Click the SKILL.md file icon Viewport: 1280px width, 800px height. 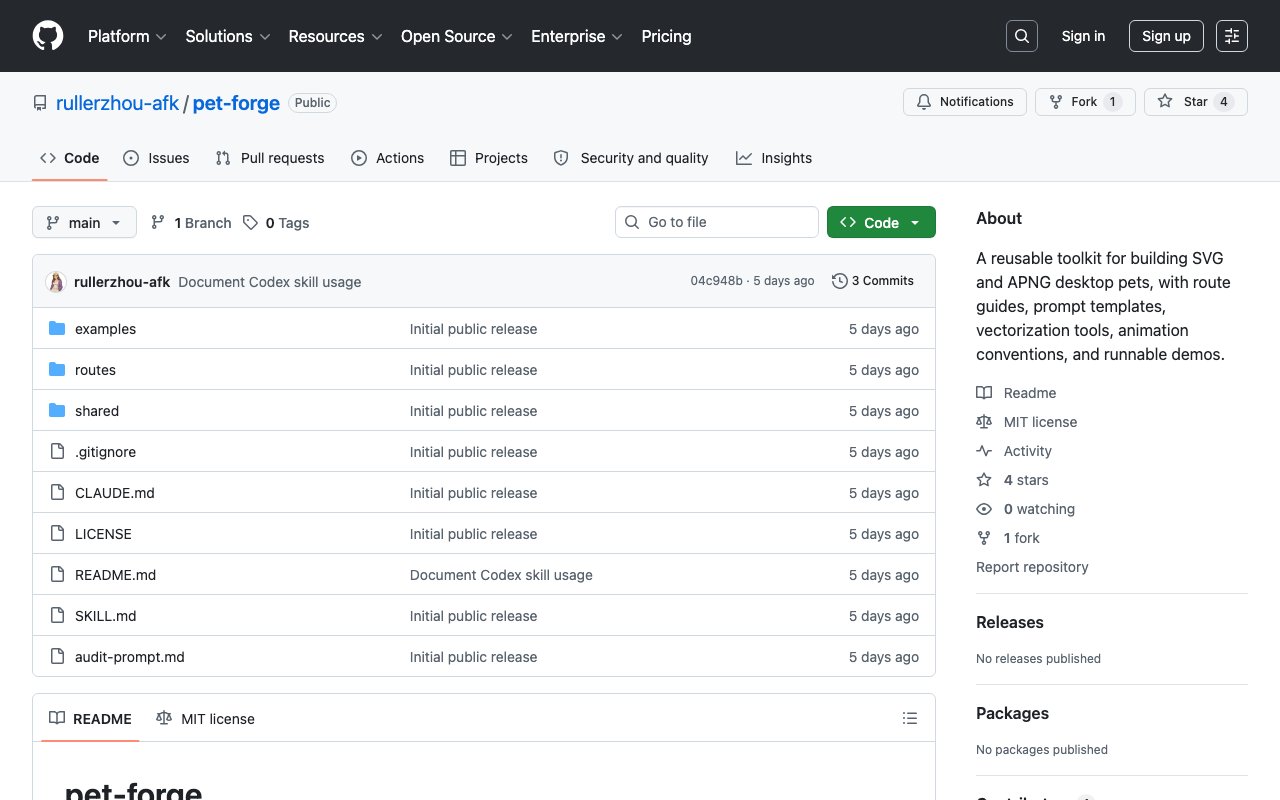(57, 616)
